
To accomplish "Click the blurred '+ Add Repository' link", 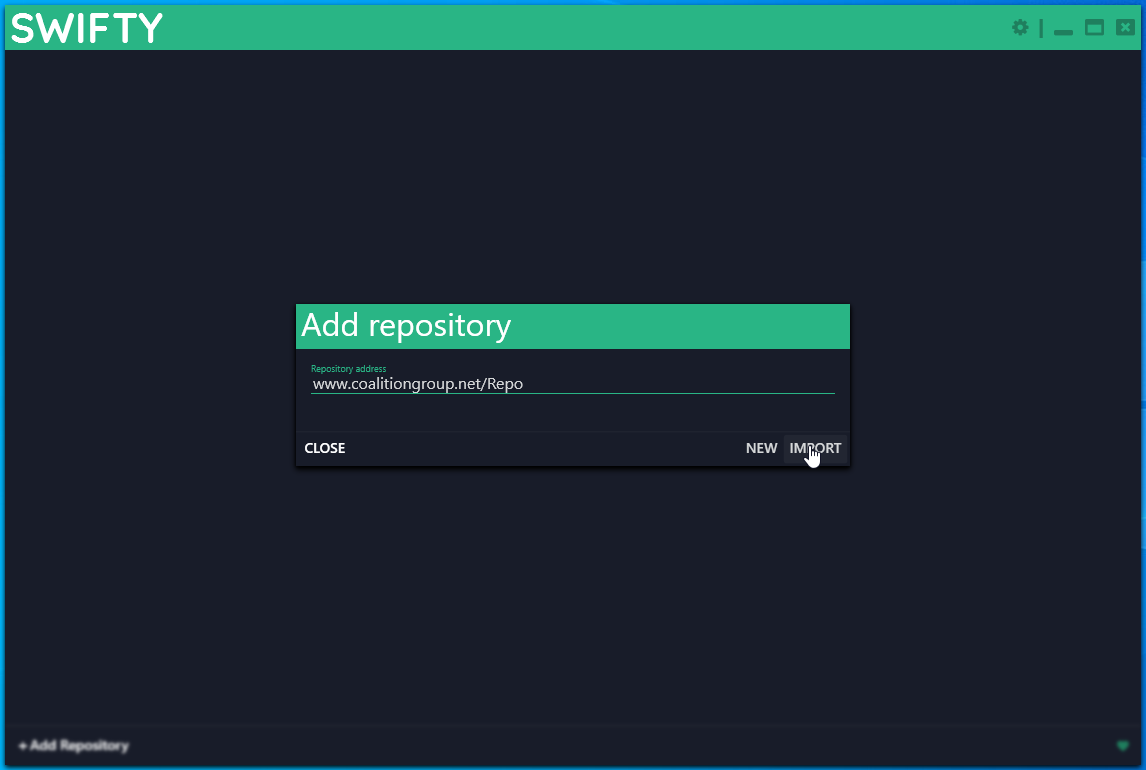I will click(x=74, y=746).
